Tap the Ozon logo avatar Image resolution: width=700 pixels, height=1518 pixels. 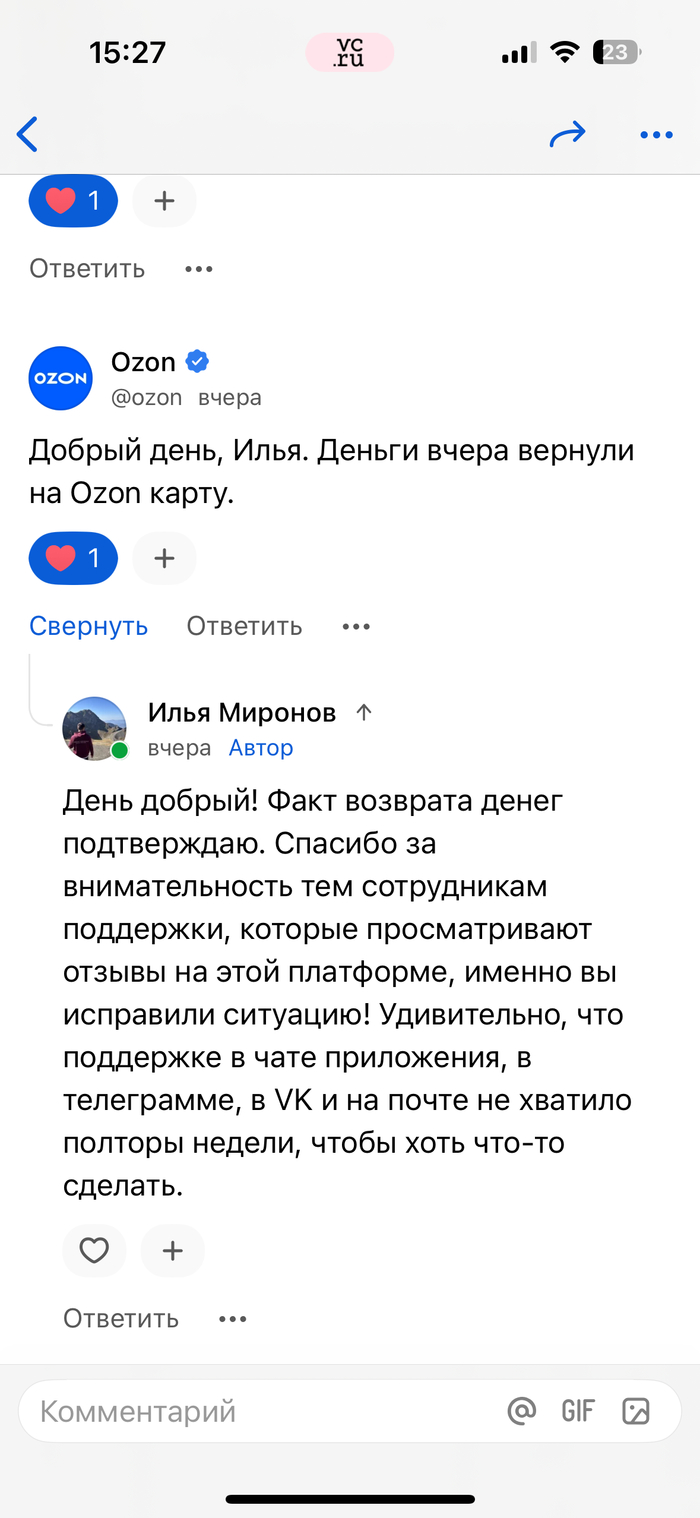[x=60, y=378]
